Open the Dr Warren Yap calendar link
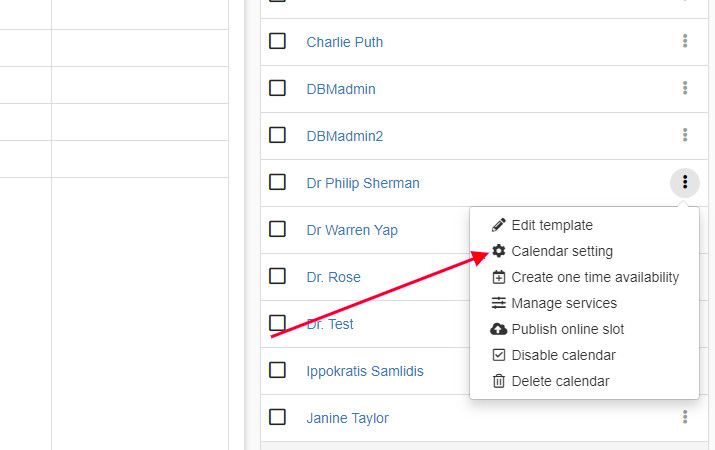 click(352, 230)
